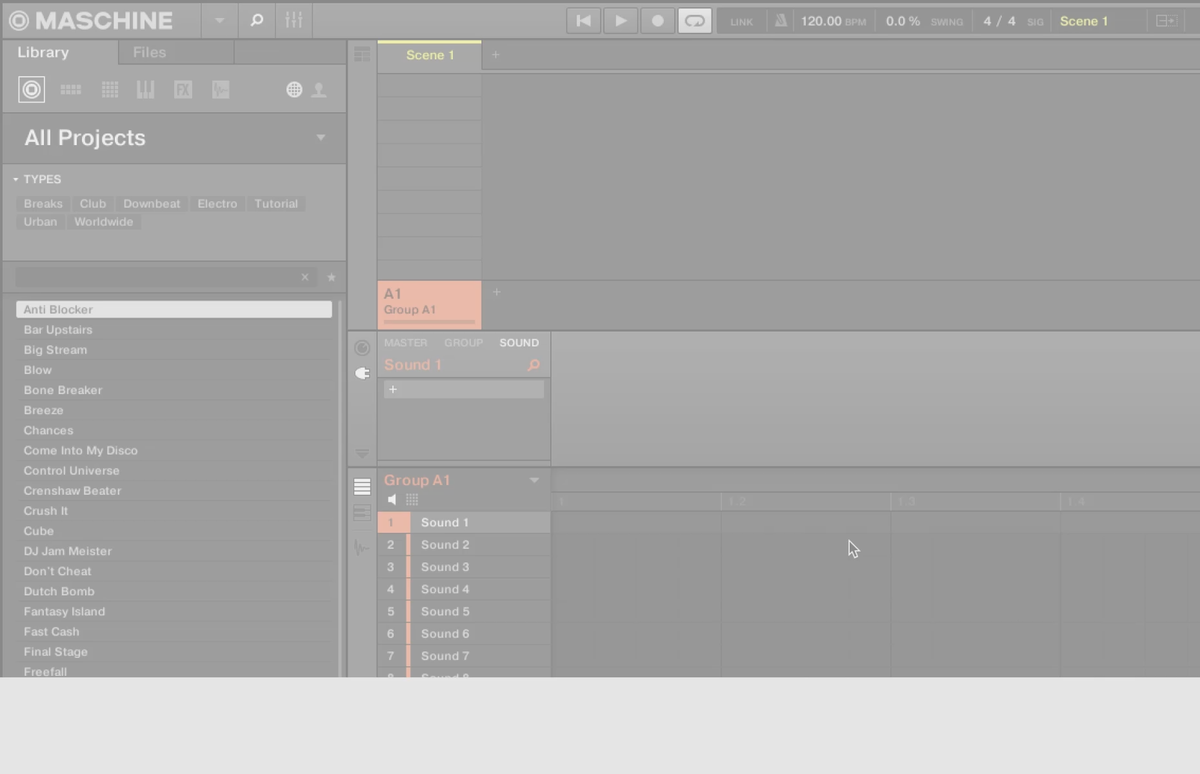Add a new group with plus
This screenshot has height=774, width=1200.
click(497, 292)
